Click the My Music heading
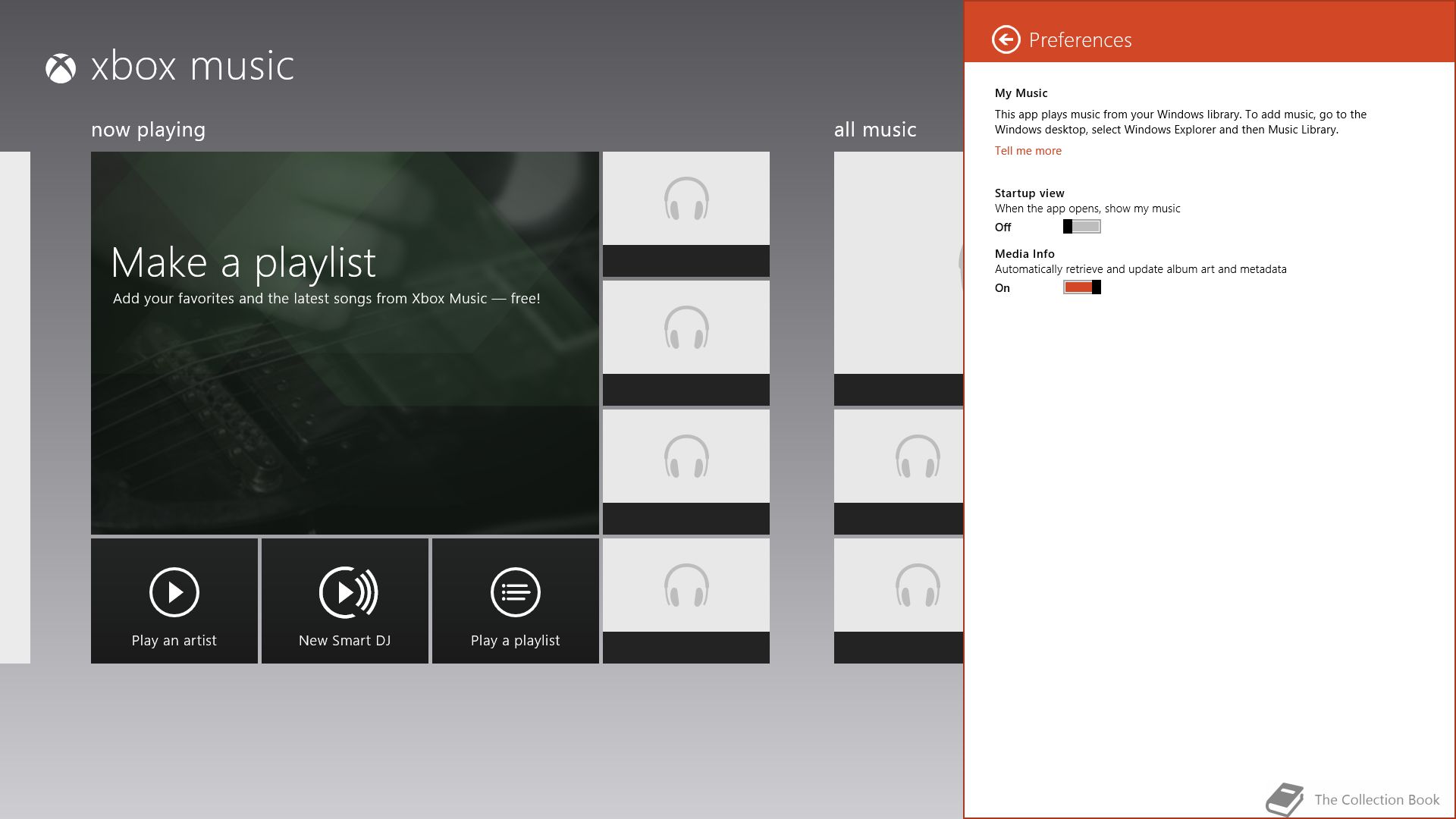Viewport: 1456px width, 819px height. tap(1021, 93)
